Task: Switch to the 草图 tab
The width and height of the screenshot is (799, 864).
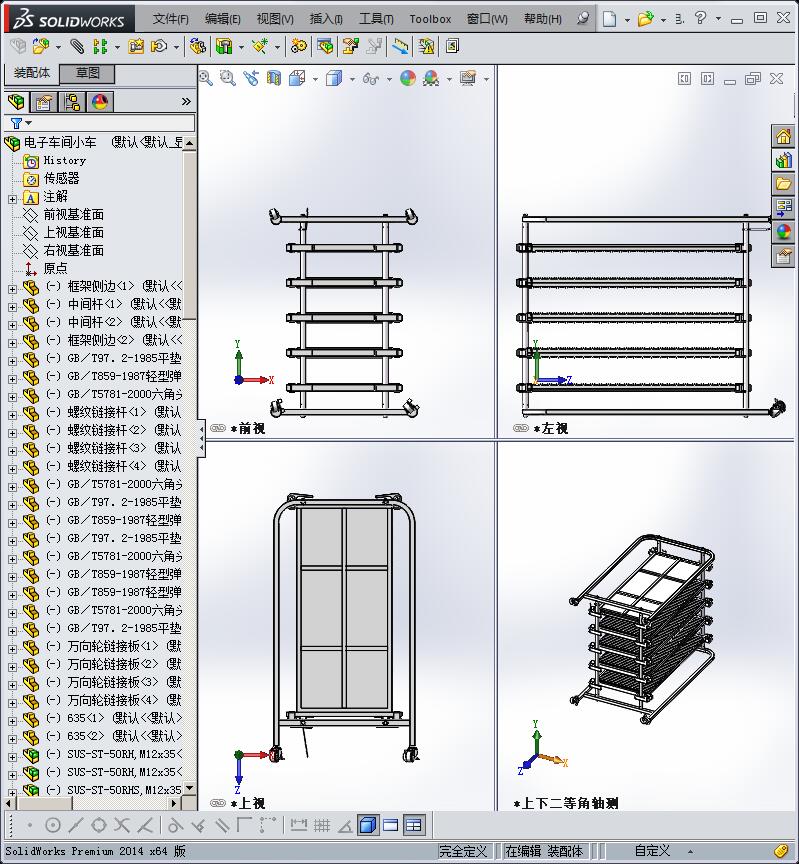Action: coord(87,73)
